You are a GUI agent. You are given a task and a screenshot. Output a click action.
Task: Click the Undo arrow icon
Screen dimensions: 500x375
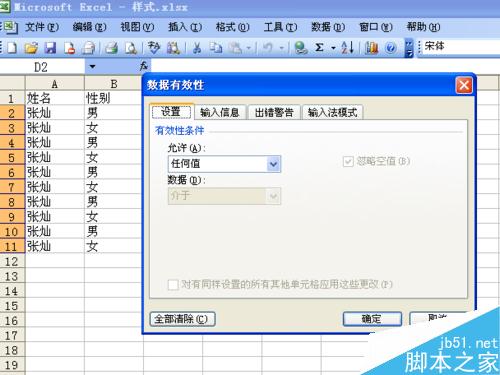267,48
